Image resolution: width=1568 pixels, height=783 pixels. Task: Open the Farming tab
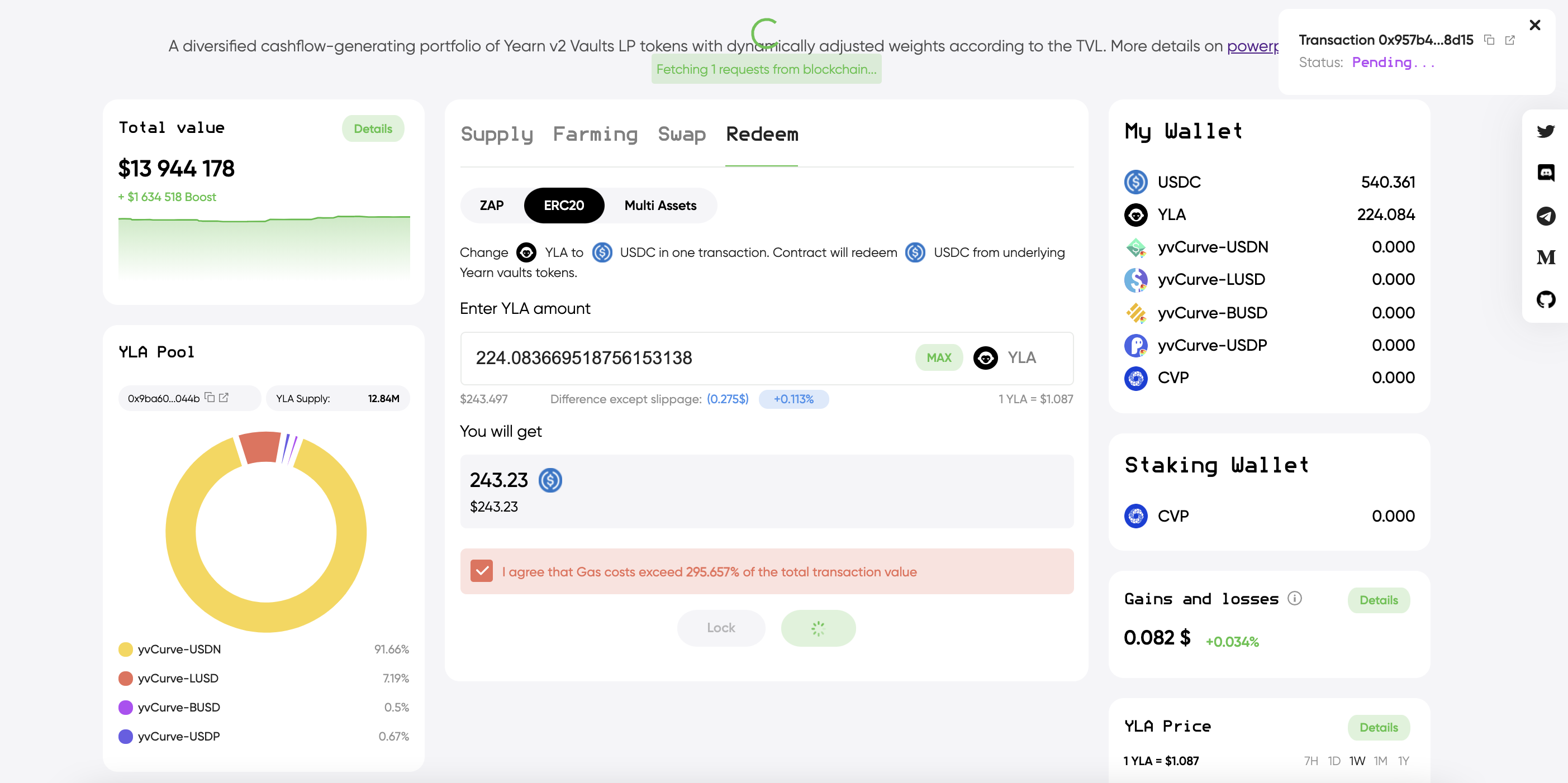click(595, 134)
